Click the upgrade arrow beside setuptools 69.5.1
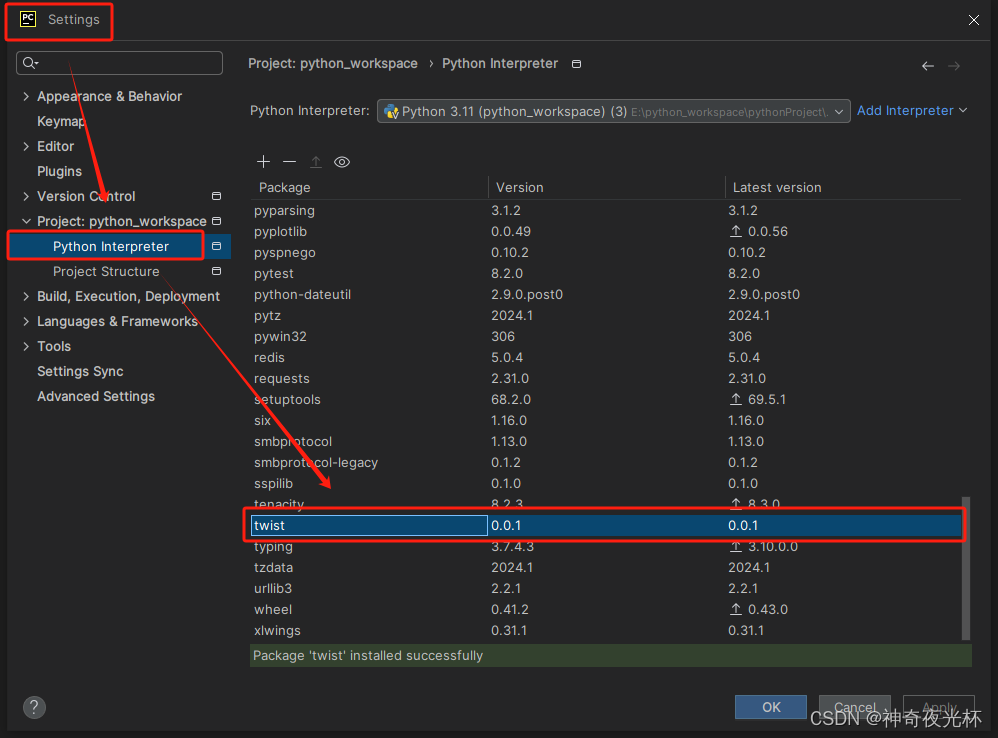998x738 pixels. (x=737, y=400)
